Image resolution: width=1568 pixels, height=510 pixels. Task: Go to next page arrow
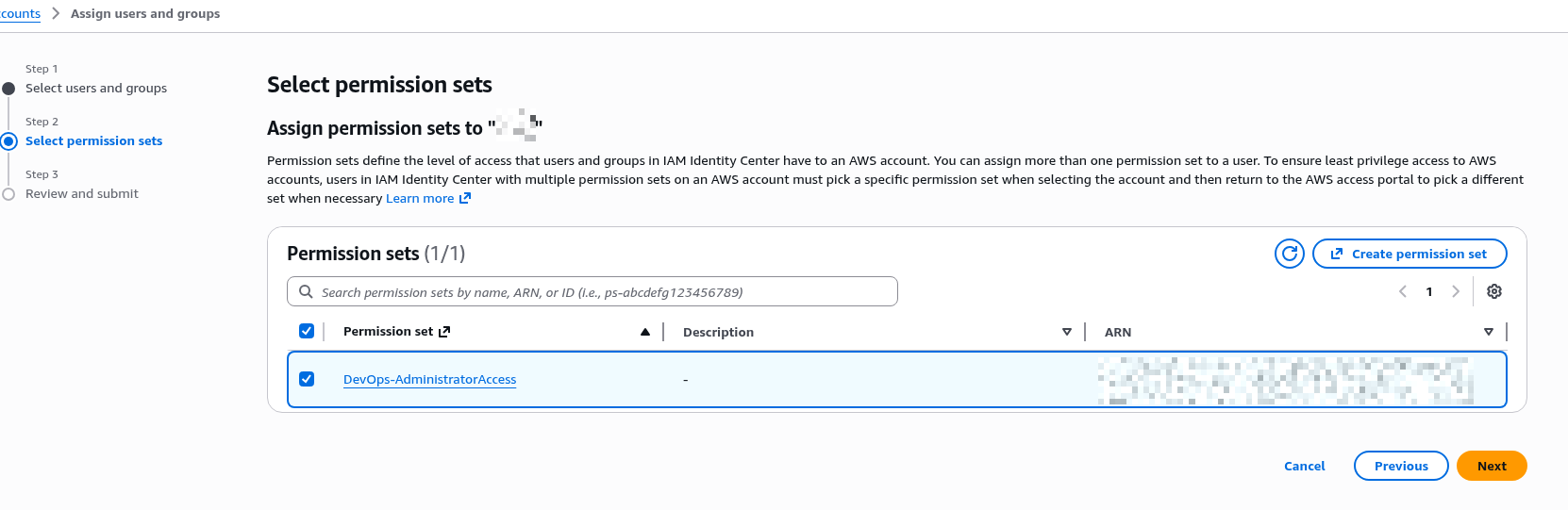[x=1456, y=291]
